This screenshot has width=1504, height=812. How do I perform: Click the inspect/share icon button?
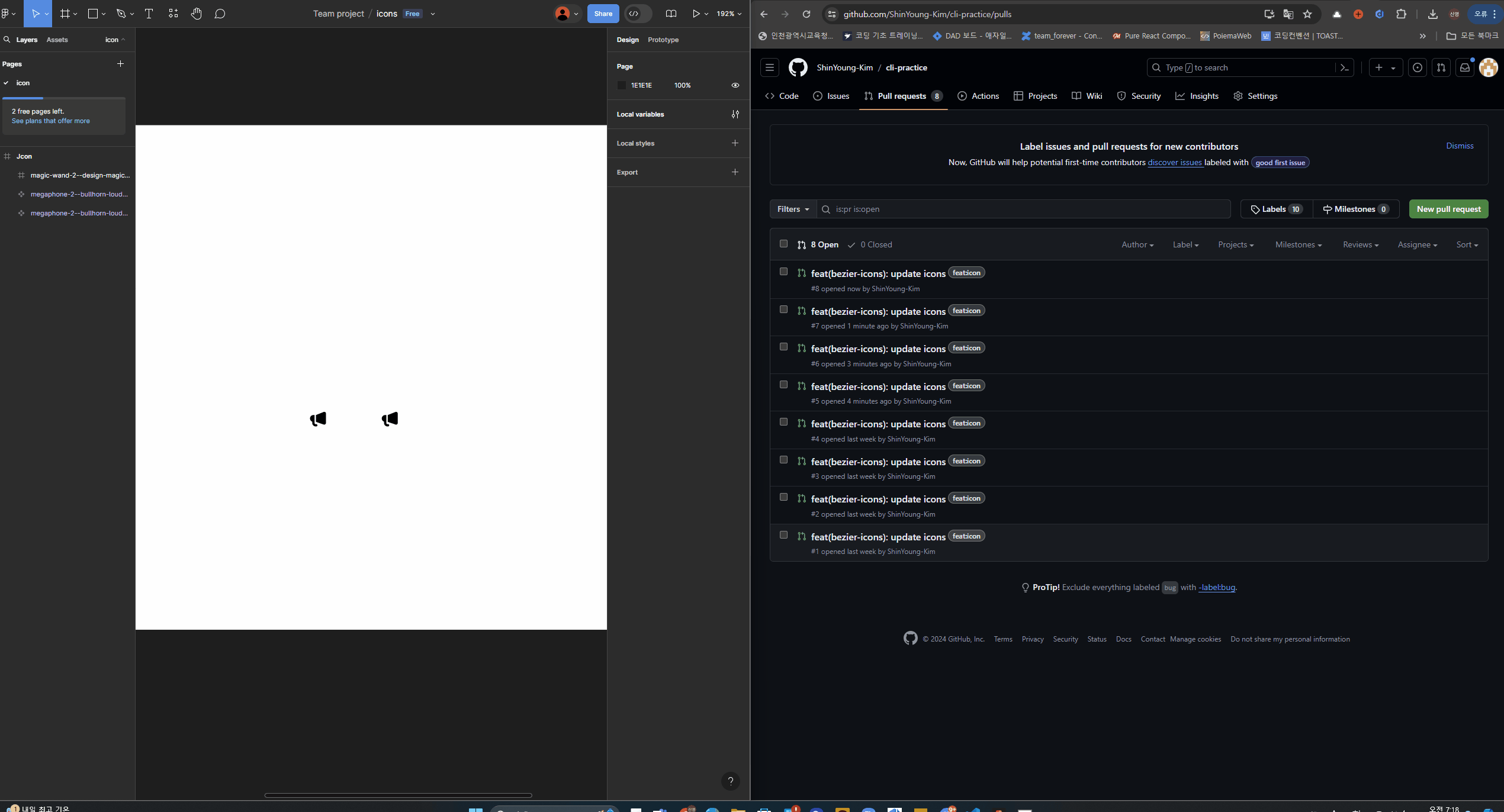(x=635, y=13)
